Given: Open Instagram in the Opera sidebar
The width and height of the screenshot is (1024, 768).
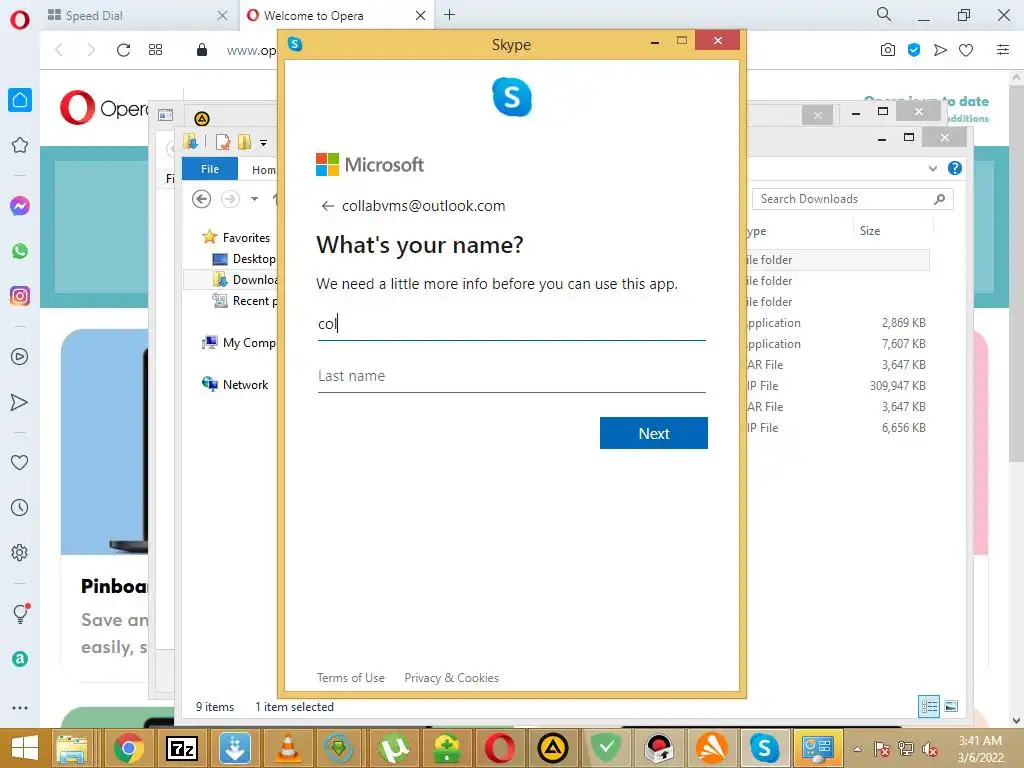Looking at the screenshot, I should pyautogui.click(x=20, y=296).
